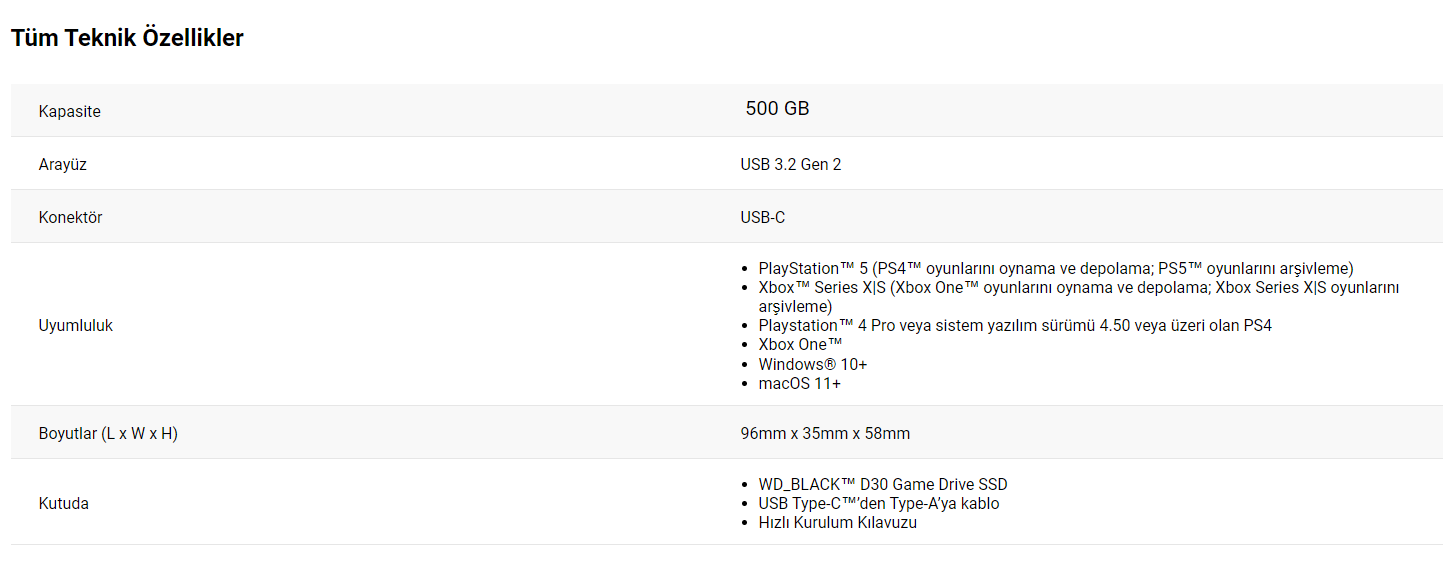Select the Kapasite row label

(x=70, y=111)
